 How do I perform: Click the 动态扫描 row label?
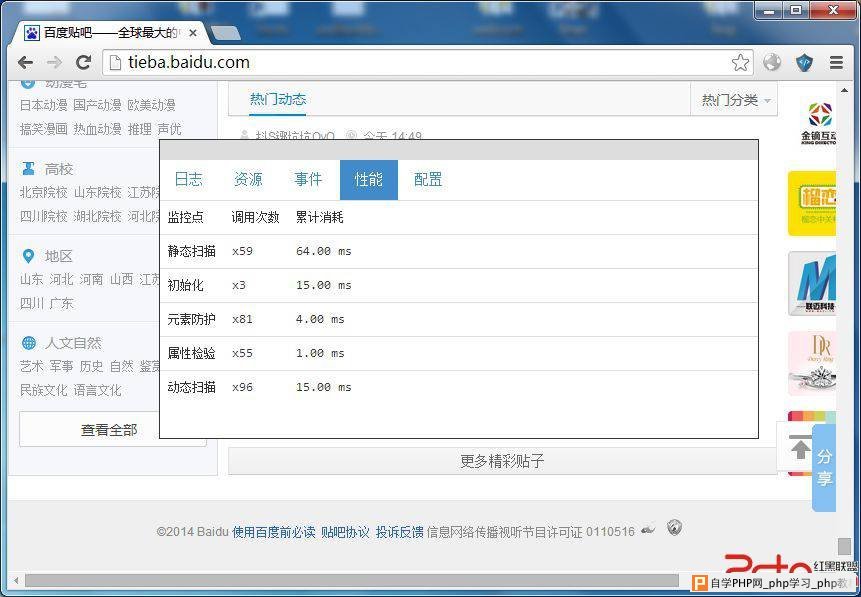point(192,388)
